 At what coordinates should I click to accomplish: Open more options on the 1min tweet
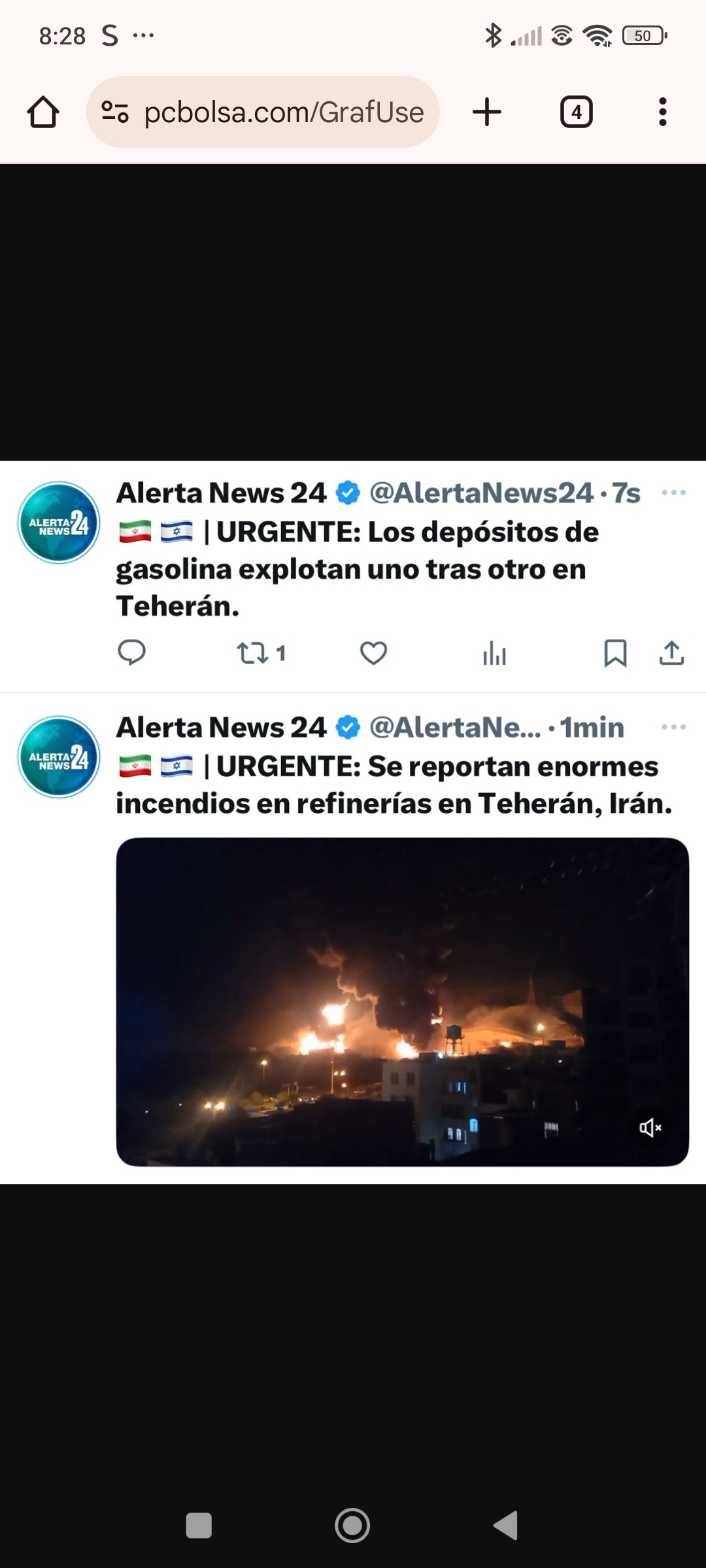coord(673,727)
